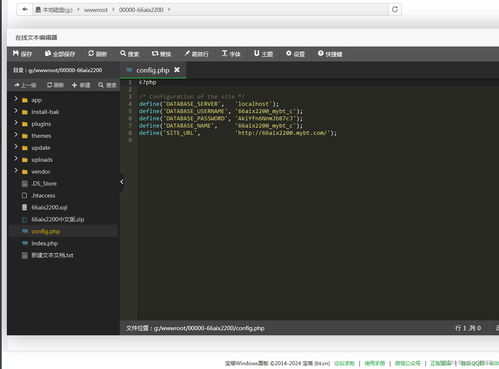Open the 字体 font settings

click(x=231, y=54)
